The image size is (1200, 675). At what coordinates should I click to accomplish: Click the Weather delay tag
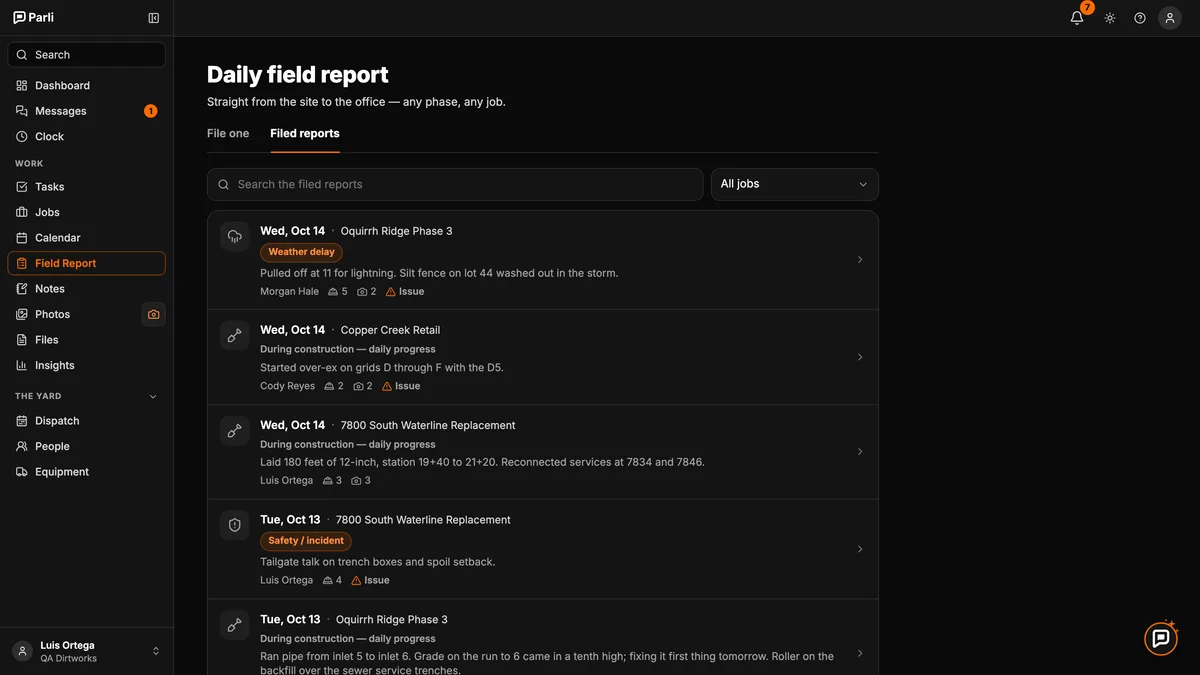pos(301,252)
